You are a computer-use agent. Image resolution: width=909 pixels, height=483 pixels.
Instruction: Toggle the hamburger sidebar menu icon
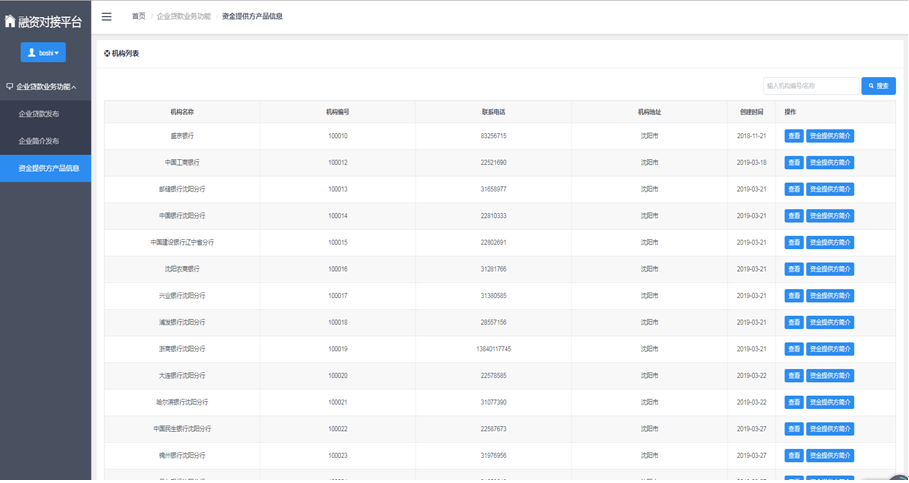[107, 17]
